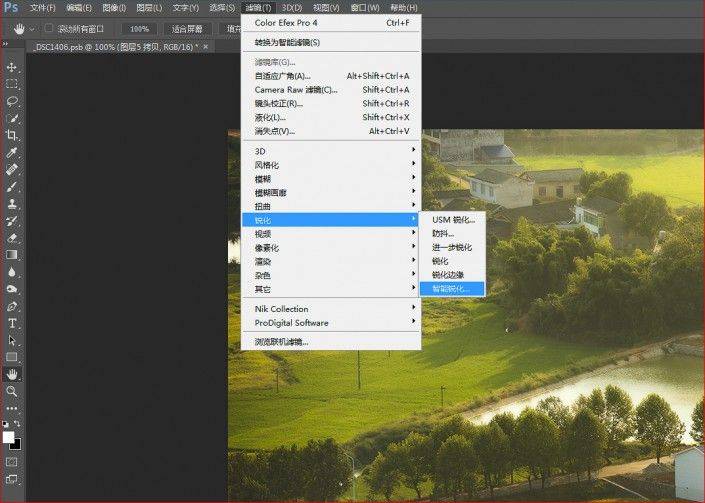Click the foreground color swatch

coord(9,437)
